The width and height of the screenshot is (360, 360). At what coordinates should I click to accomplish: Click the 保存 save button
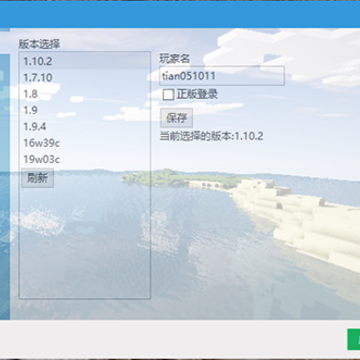coord(176,118)
